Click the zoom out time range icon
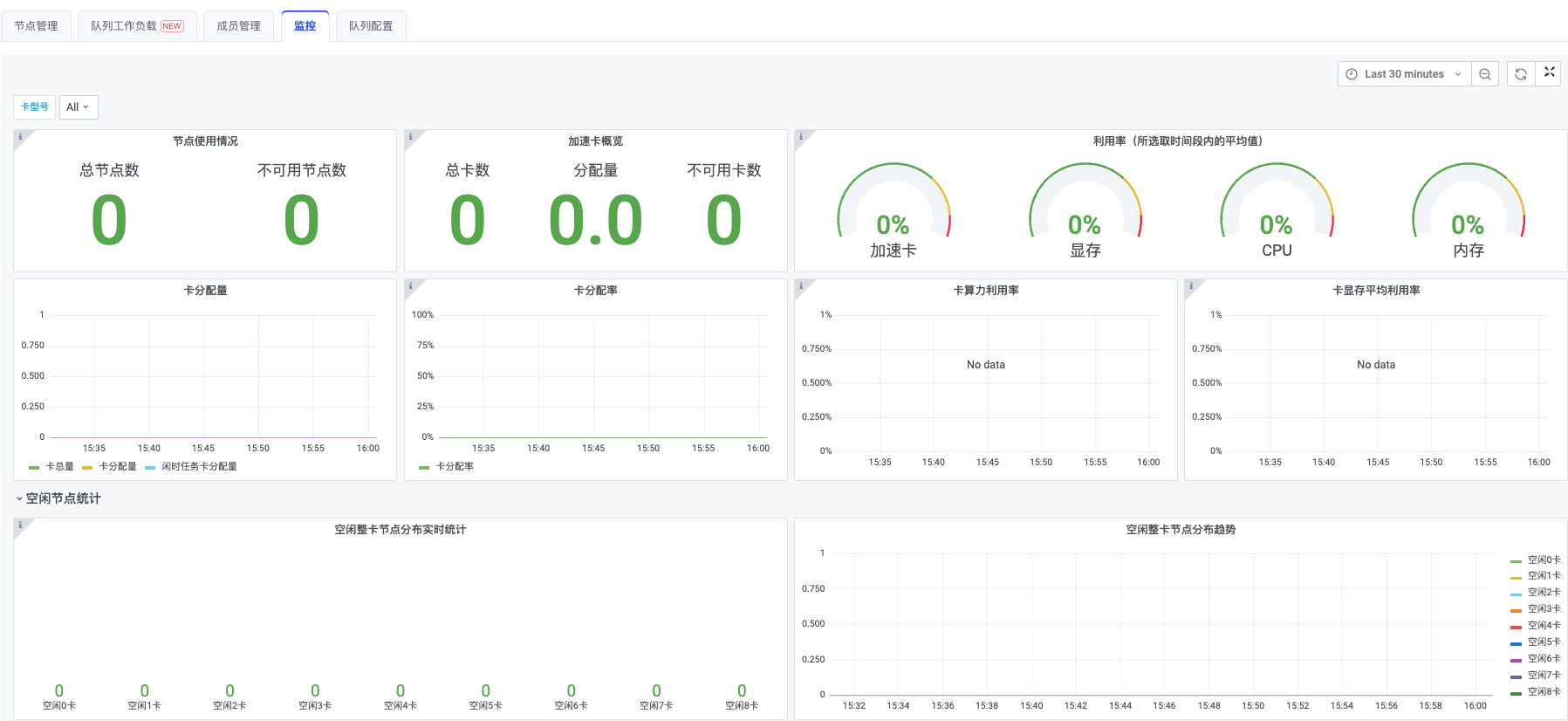The image size is (1568, 721). [1484, 74]
